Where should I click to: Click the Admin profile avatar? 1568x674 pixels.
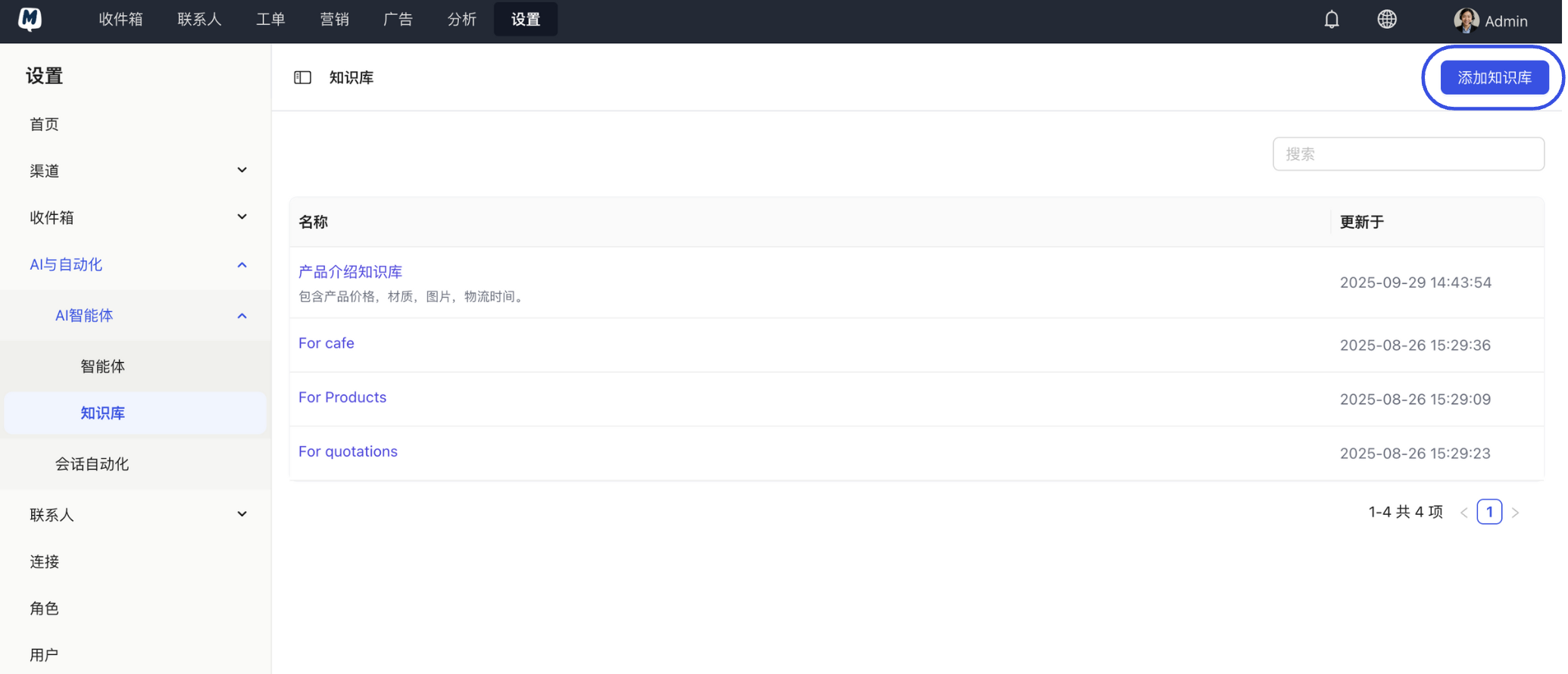click(x=1466, y=20)
